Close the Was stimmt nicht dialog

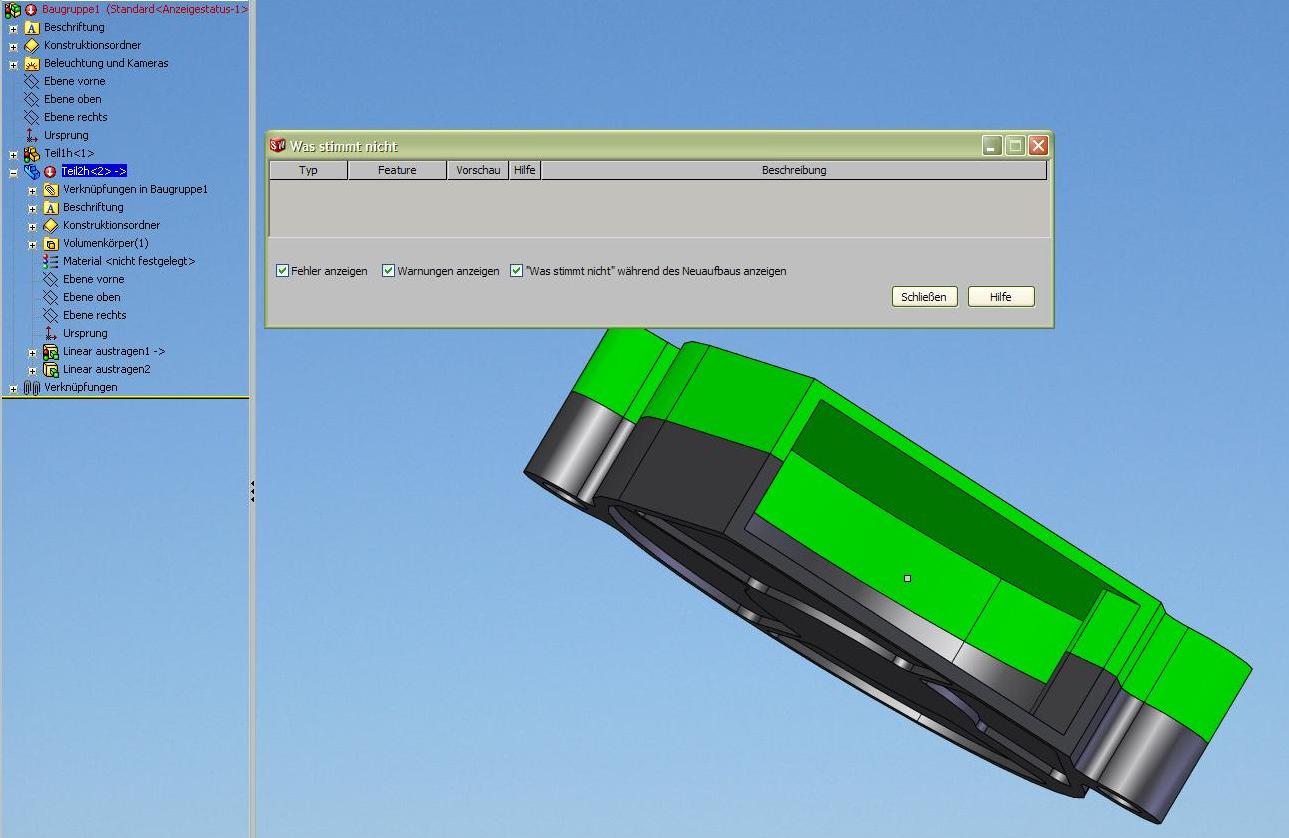coord(1038,146)
